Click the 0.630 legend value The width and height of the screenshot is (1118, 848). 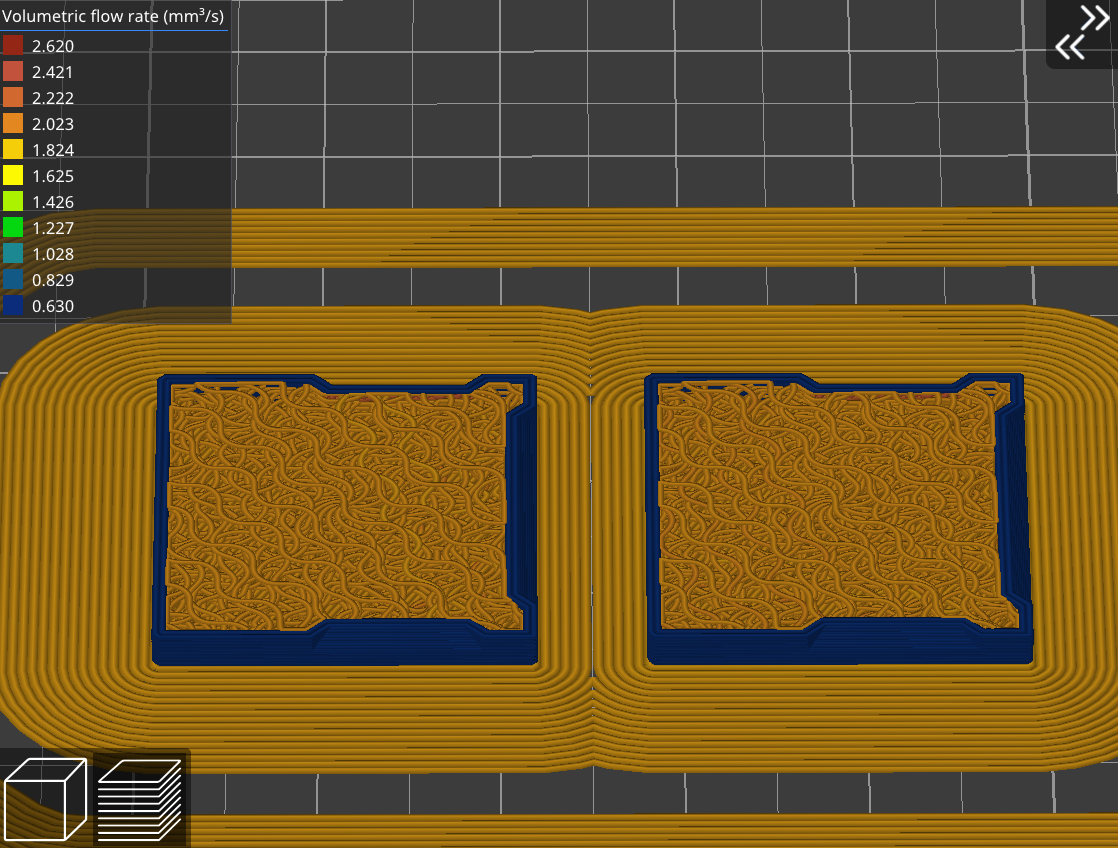[x=53, y=307]
